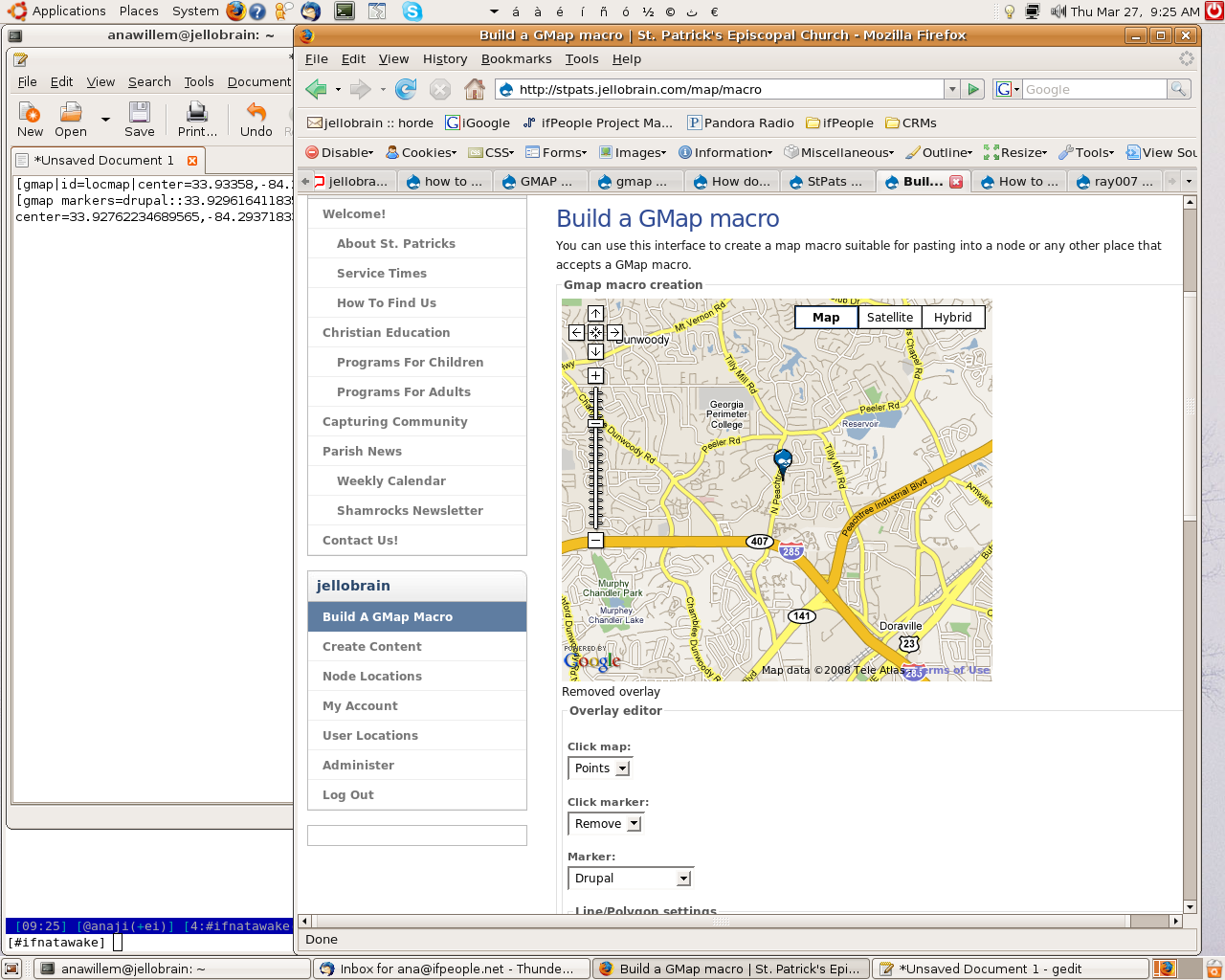The image size is (1225, 980).
Task: Click the Drupal marker on the map
Action: point(783,463)
